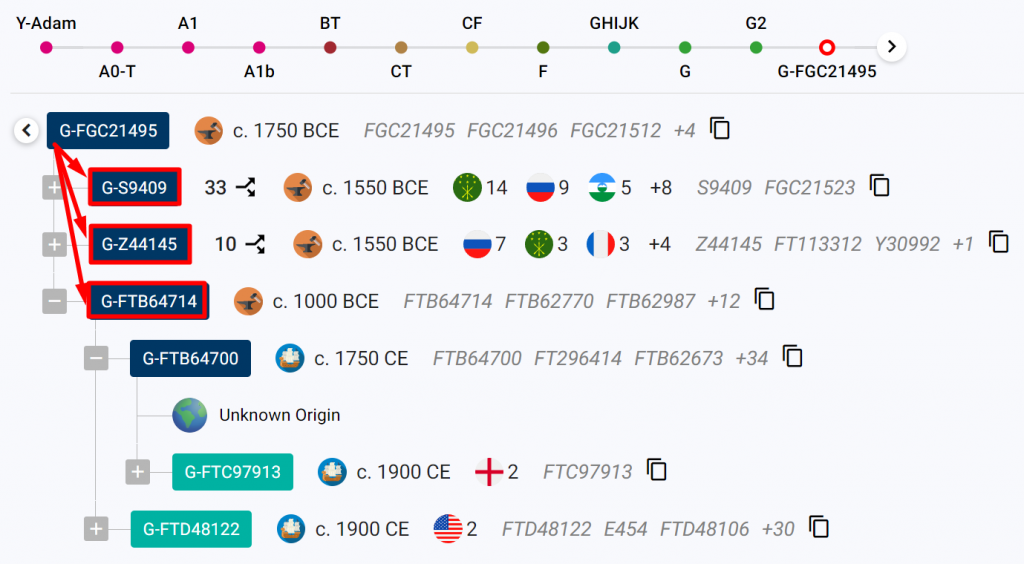The image size is (1024, 564).
Task: Copy G-FTB64700 variant list
Action: 793,357
